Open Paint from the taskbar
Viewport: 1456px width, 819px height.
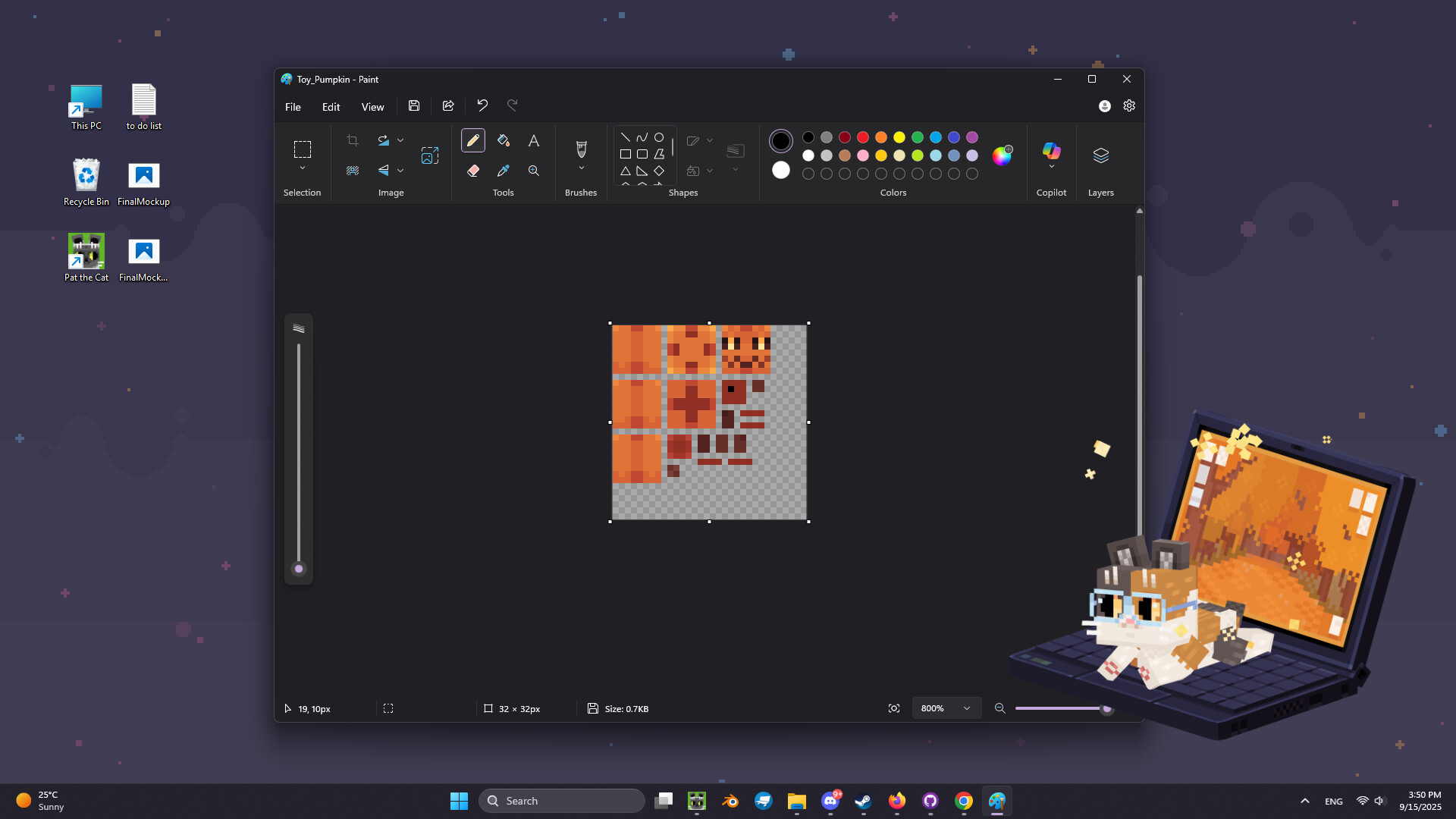click(997, 800)
